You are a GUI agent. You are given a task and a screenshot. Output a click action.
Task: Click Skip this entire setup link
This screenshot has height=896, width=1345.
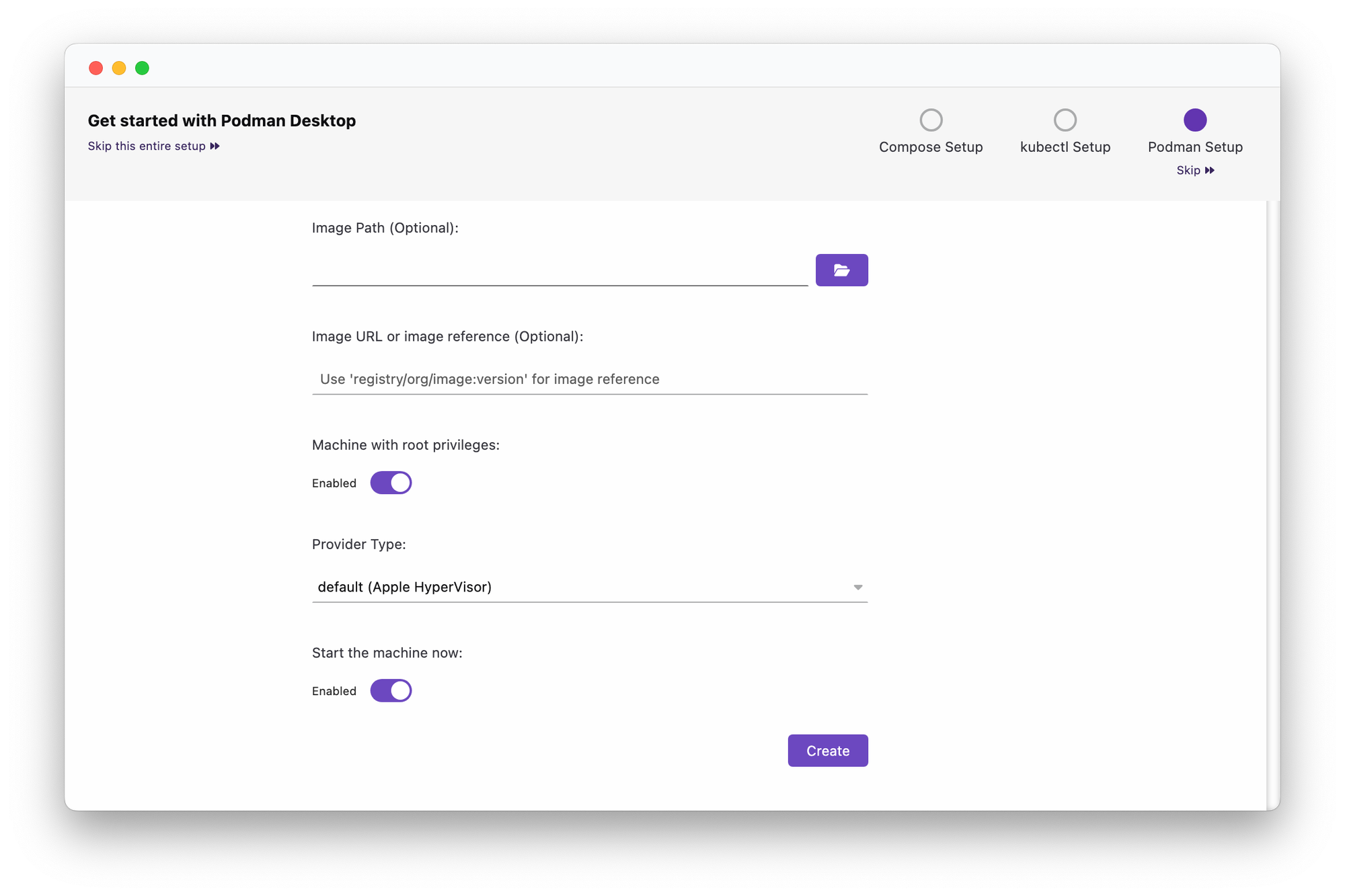pyautogui.click(x=147, y=146)
